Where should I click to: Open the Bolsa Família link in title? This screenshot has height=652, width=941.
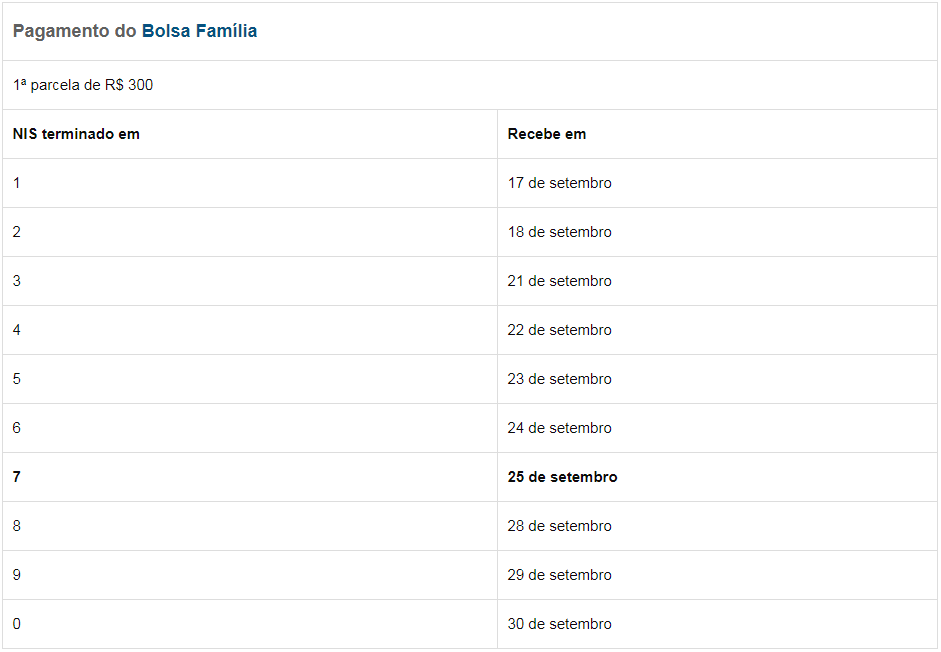[x=199, y=31]
